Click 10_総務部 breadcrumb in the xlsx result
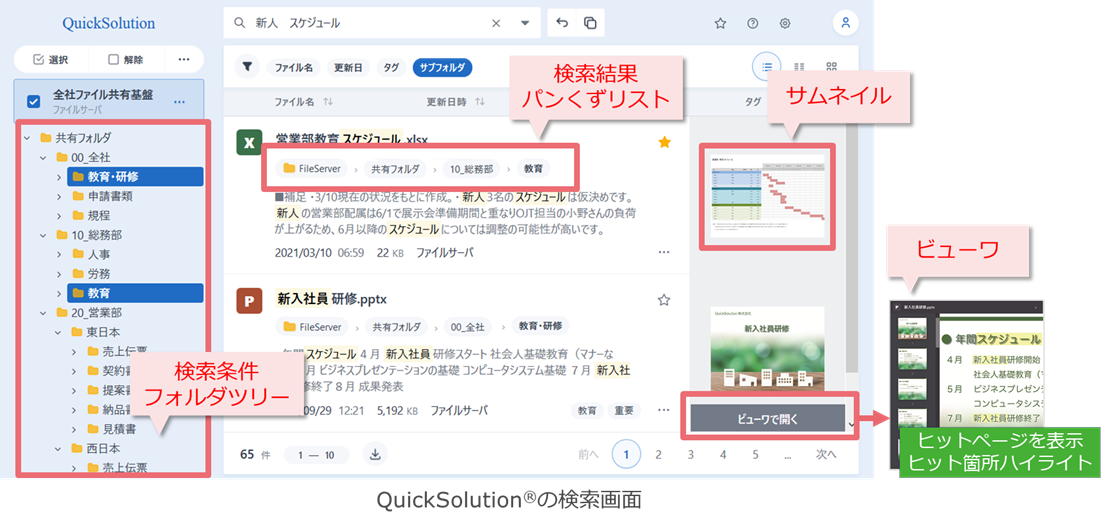The image size is (1104, 528). tap(471, 169)
